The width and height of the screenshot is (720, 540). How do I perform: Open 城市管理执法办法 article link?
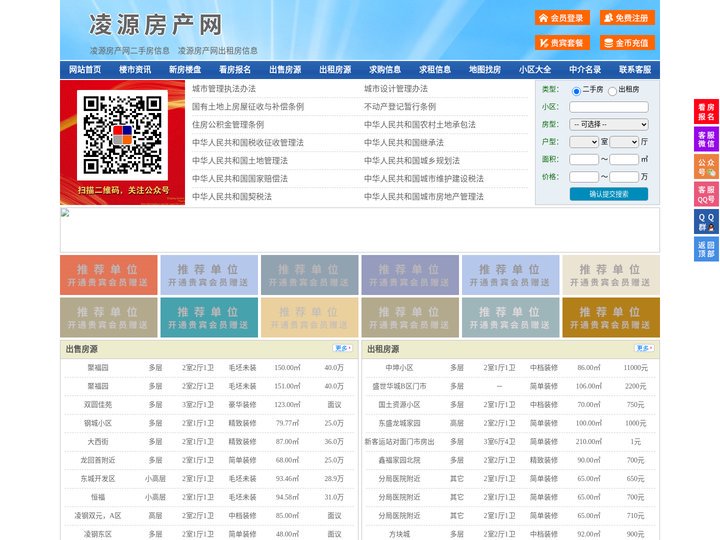coord(224,89)
